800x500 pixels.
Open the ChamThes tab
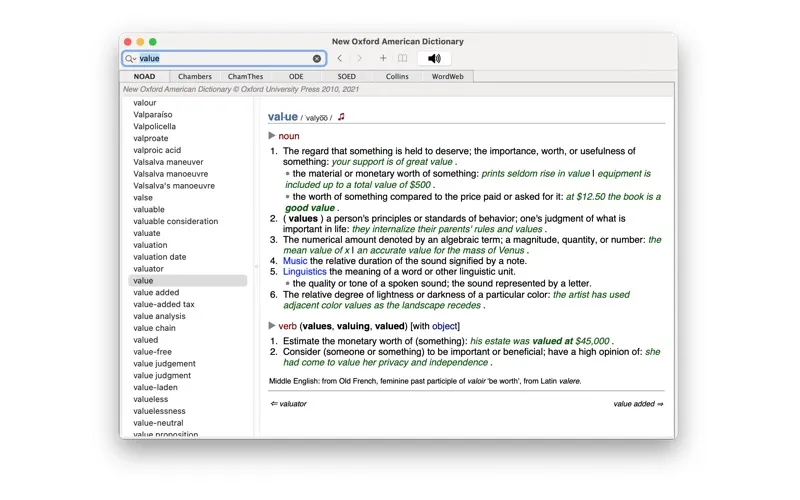pos(245,77)
